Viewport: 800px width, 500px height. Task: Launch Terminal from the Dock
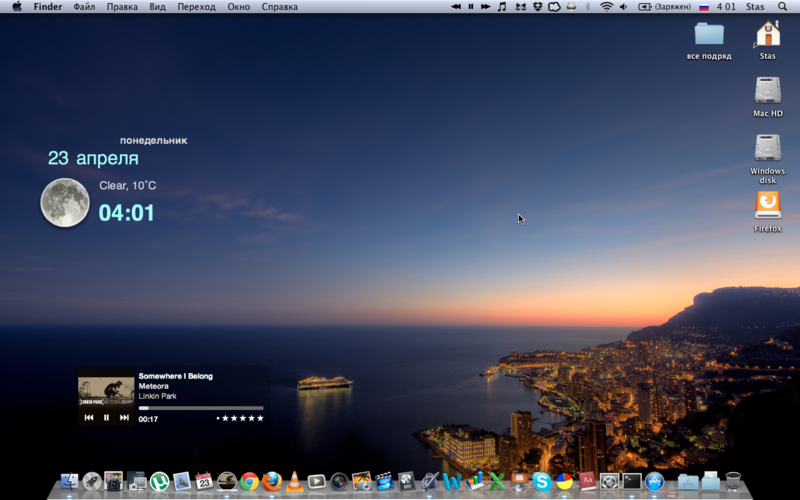point(632,481)
